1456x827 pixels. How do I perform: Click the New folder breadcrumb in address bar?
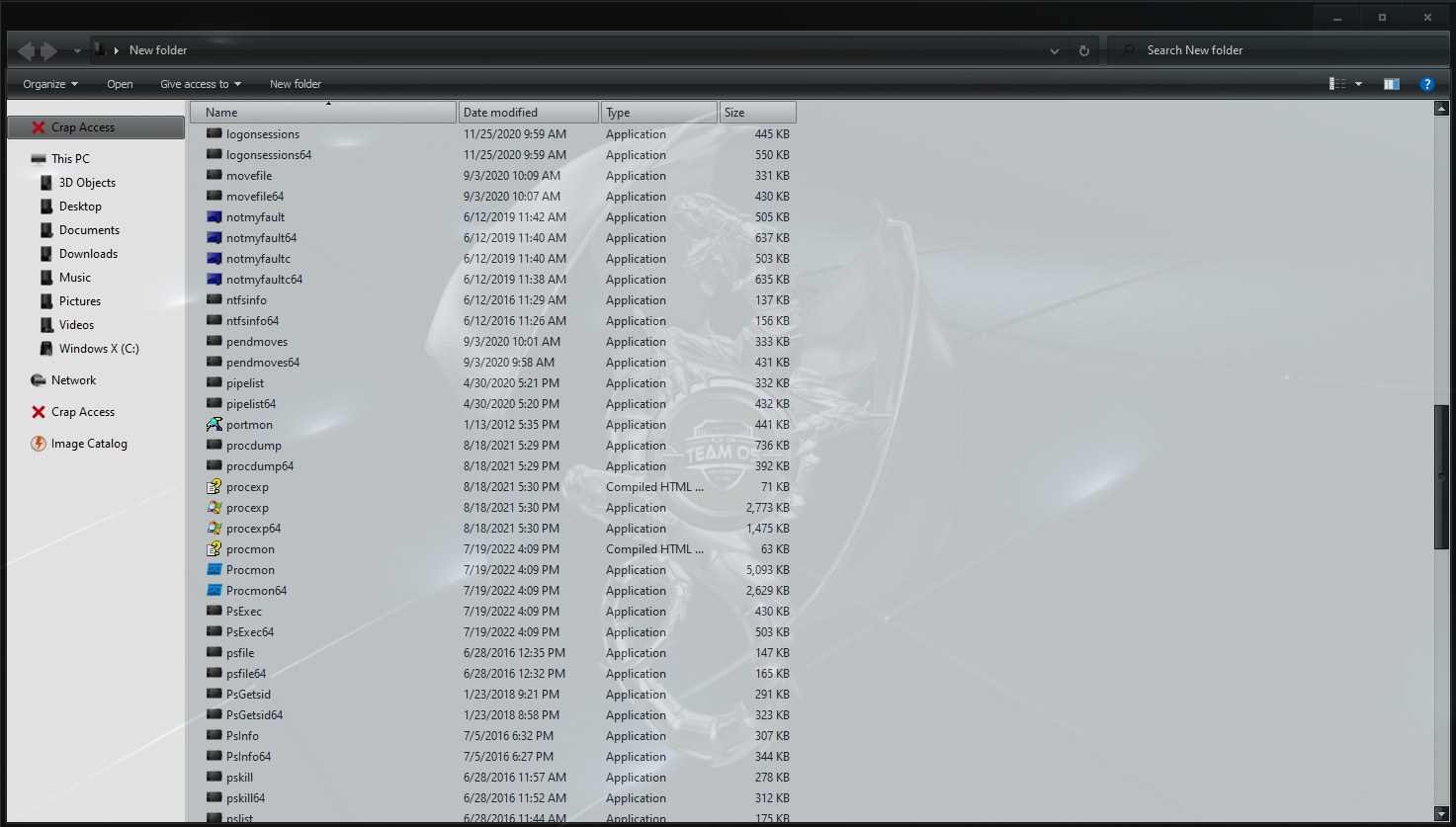pyautogui.click(x=158, y=50)
